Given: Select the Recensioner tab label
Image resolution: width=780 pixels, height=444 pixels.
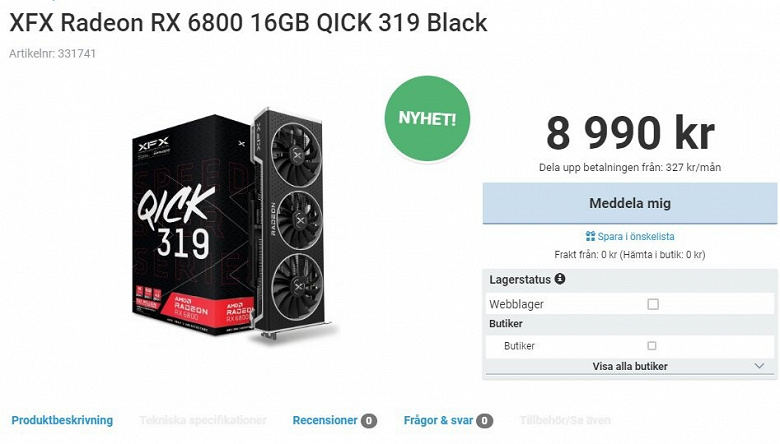Looking at the screenshot, I should pos(325,420).
